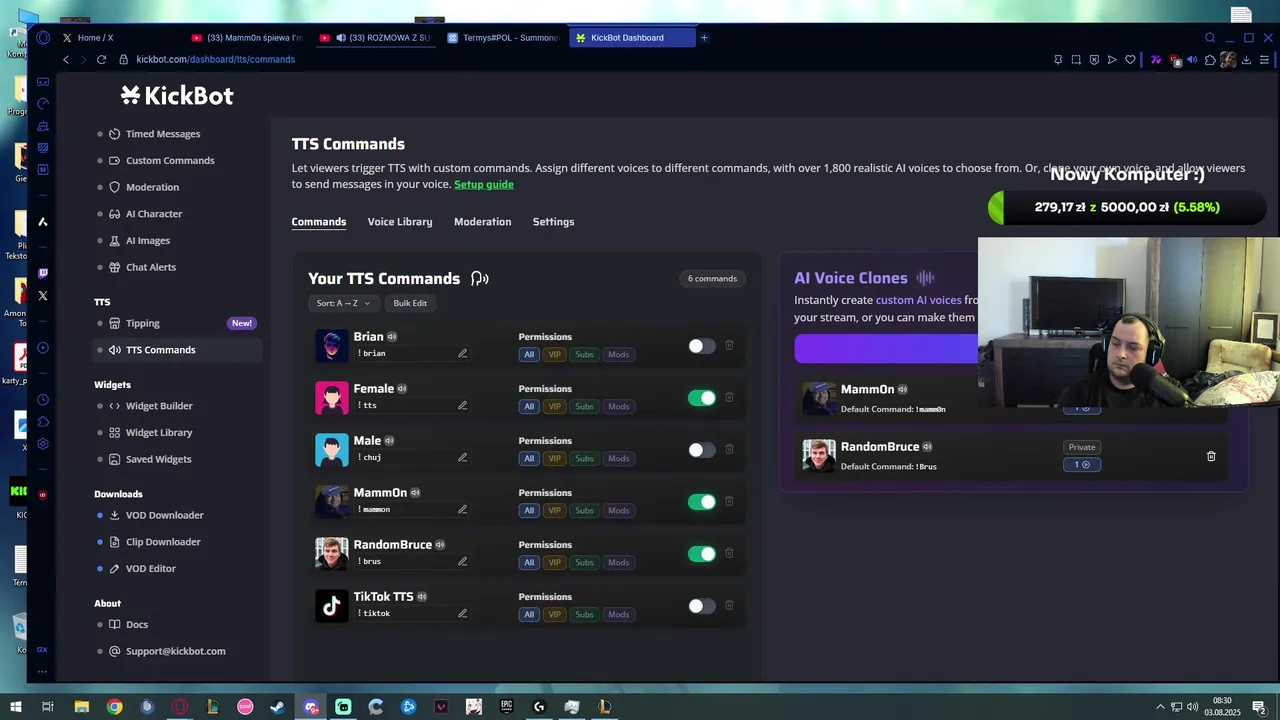Open the Setup guide link
This screenshot has width=1280, height=720.
484,184
